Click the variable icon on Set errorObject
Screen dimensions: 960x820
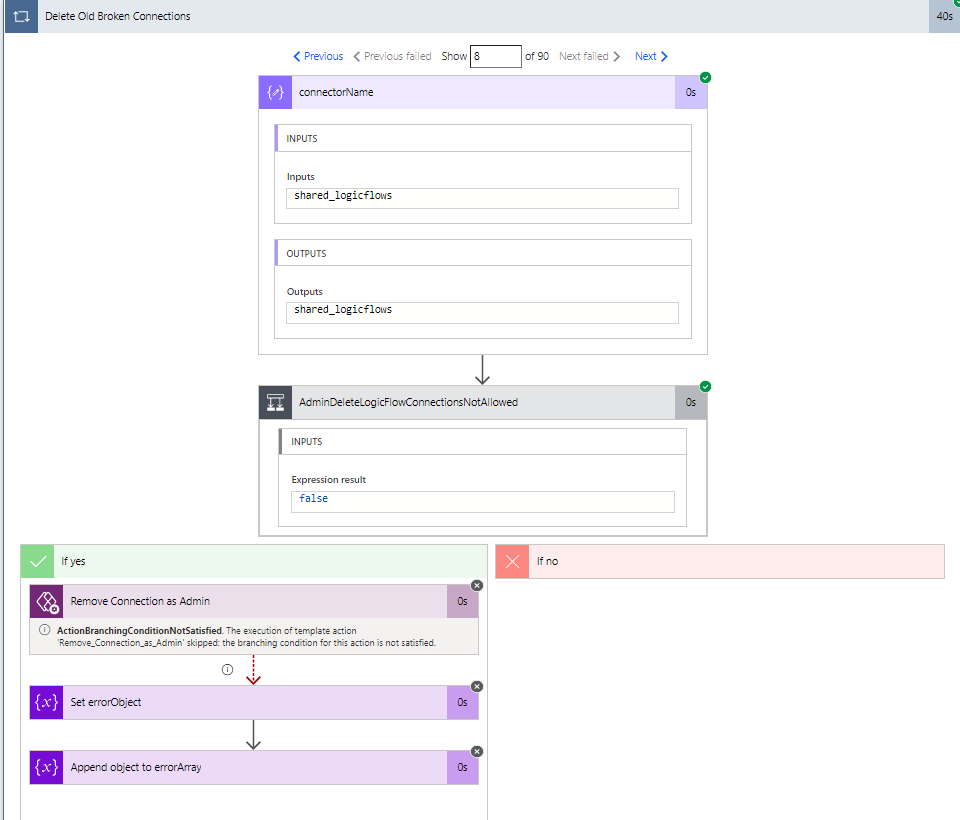[x=46, y=702]
